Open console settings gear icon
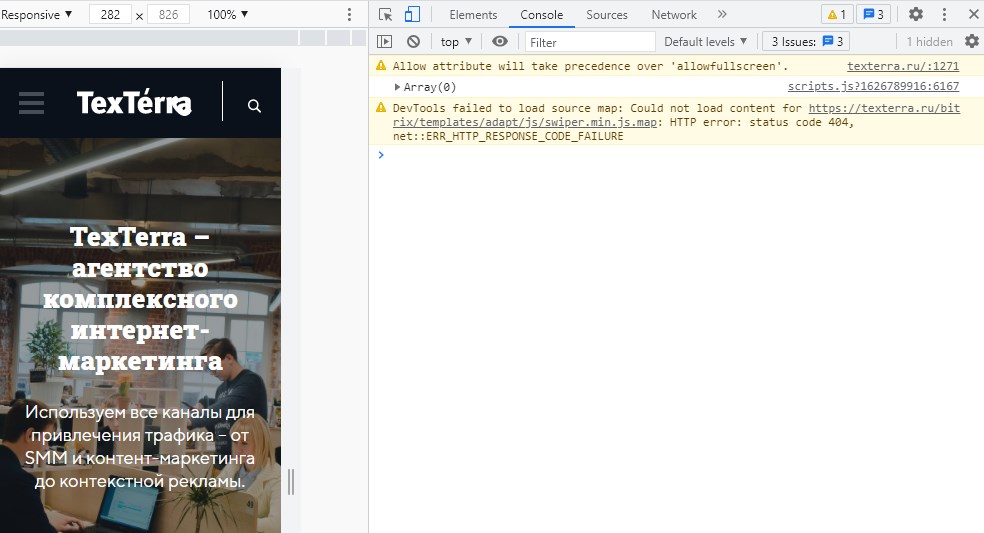 click(971, 41)
